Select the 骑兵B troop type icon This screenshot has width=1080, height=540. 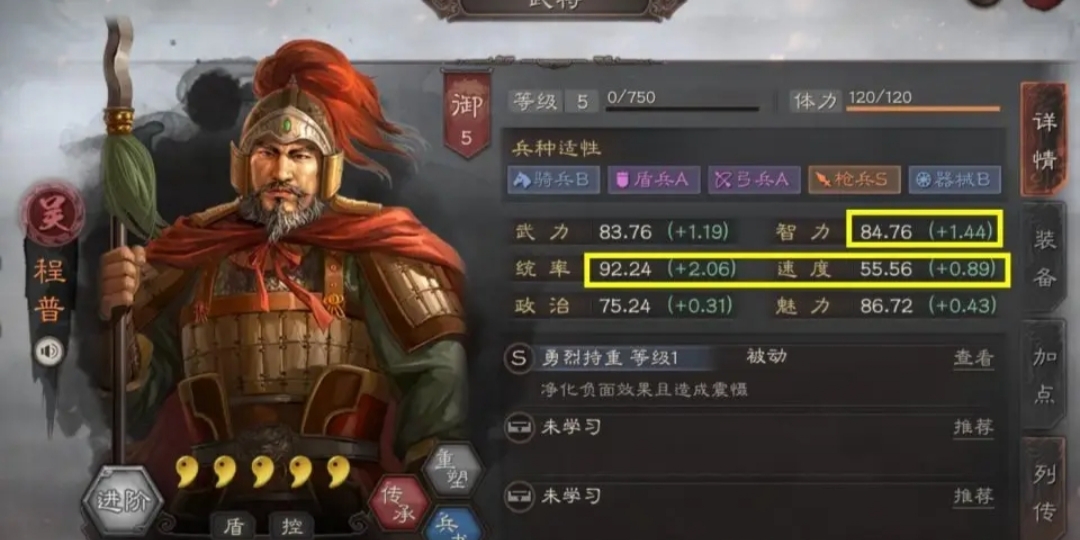point(554,180)
